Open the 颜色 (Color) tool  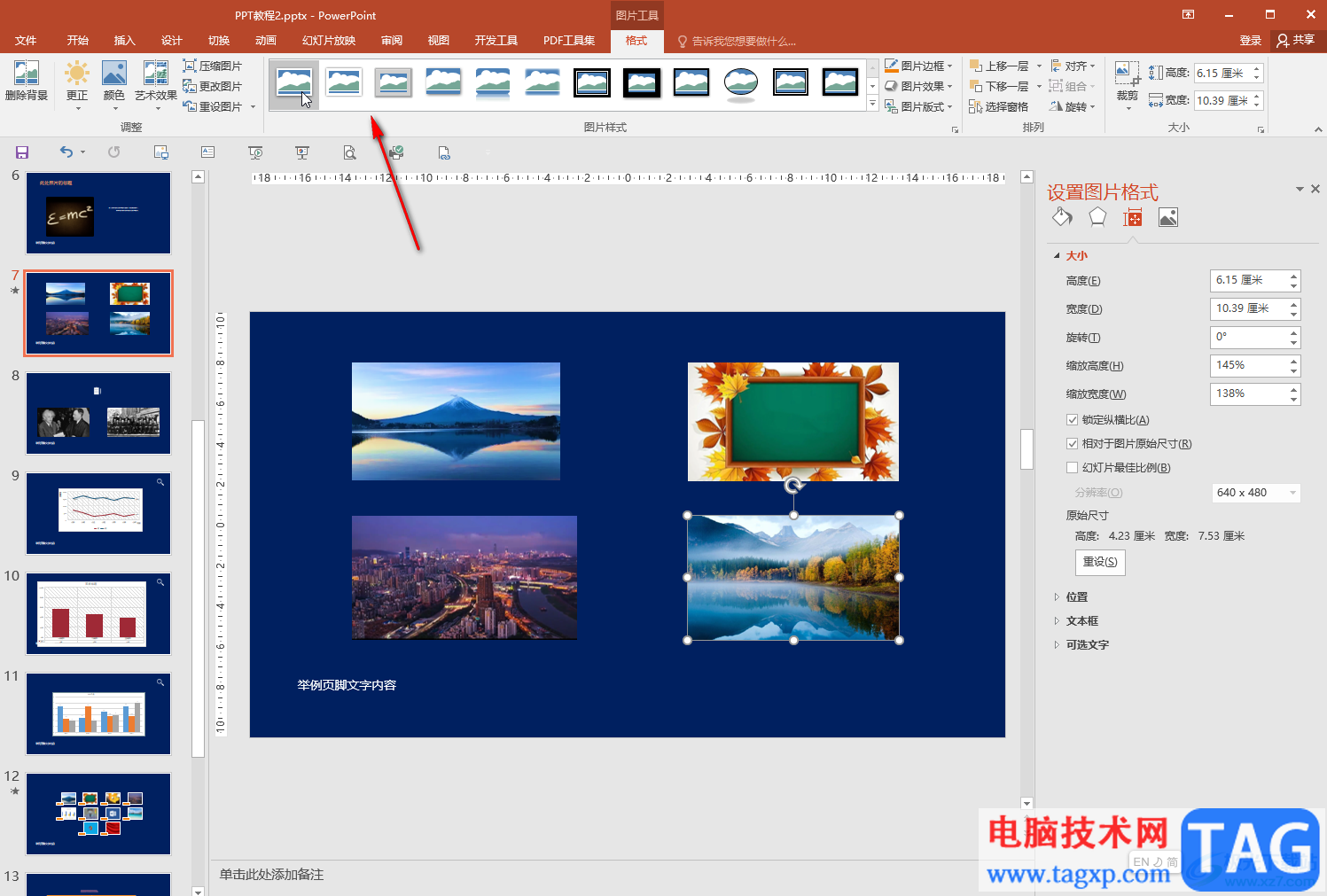coord(114,85)
